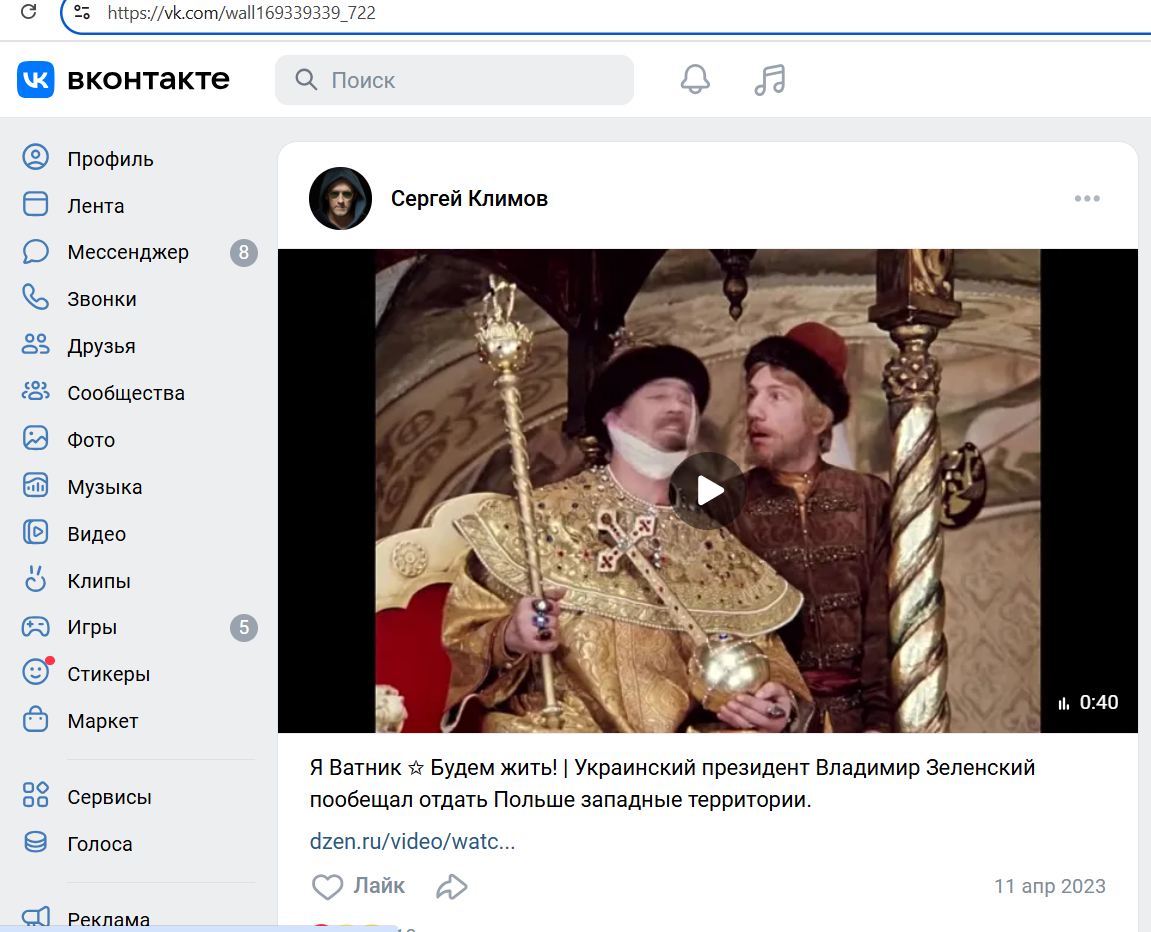Screen dimensions: 1151x932
Task: Share the video post via the arrow icon
Action: coord(451,886)
